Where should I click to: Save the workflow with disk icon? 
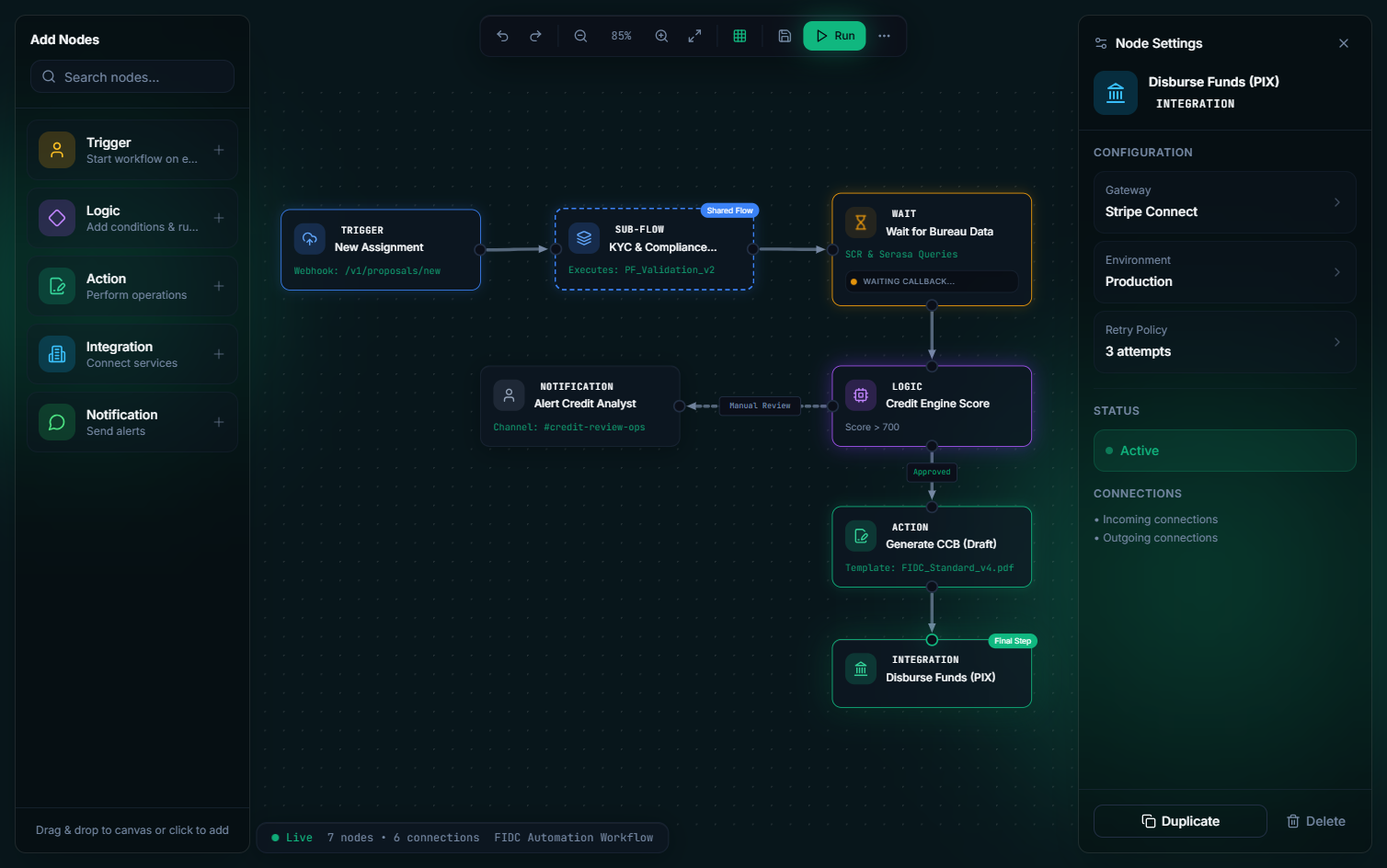click(x=785, y=36)
